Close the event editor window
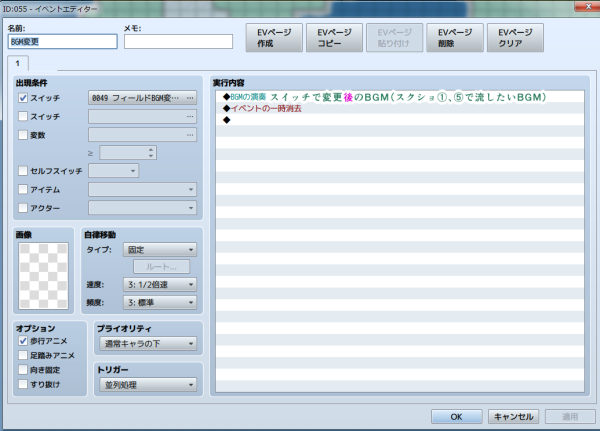 pos(588,6)
